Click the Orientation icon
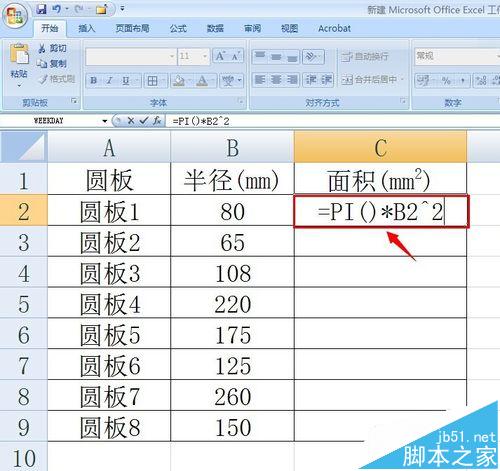500x471 pixels. tap(311, 56)
